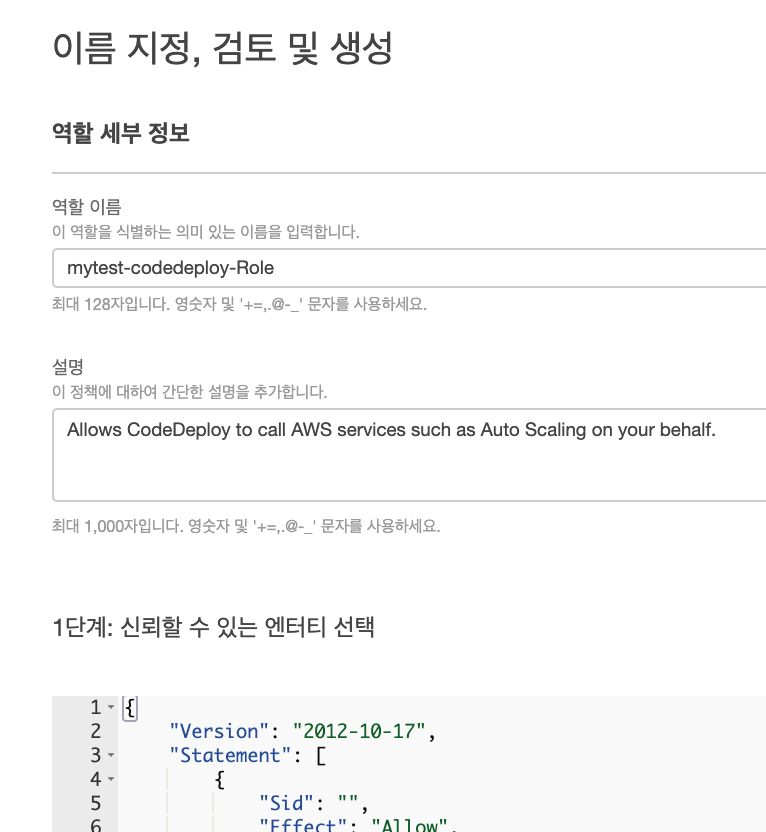Click the description text area

pyautogui.click(x=409, y=455)
